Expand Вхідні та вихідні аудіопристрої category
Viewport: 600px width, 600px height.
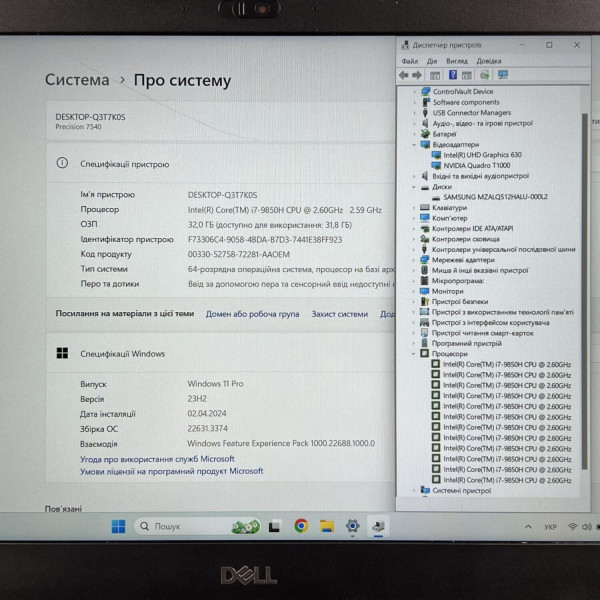click(x=414, y=176)
